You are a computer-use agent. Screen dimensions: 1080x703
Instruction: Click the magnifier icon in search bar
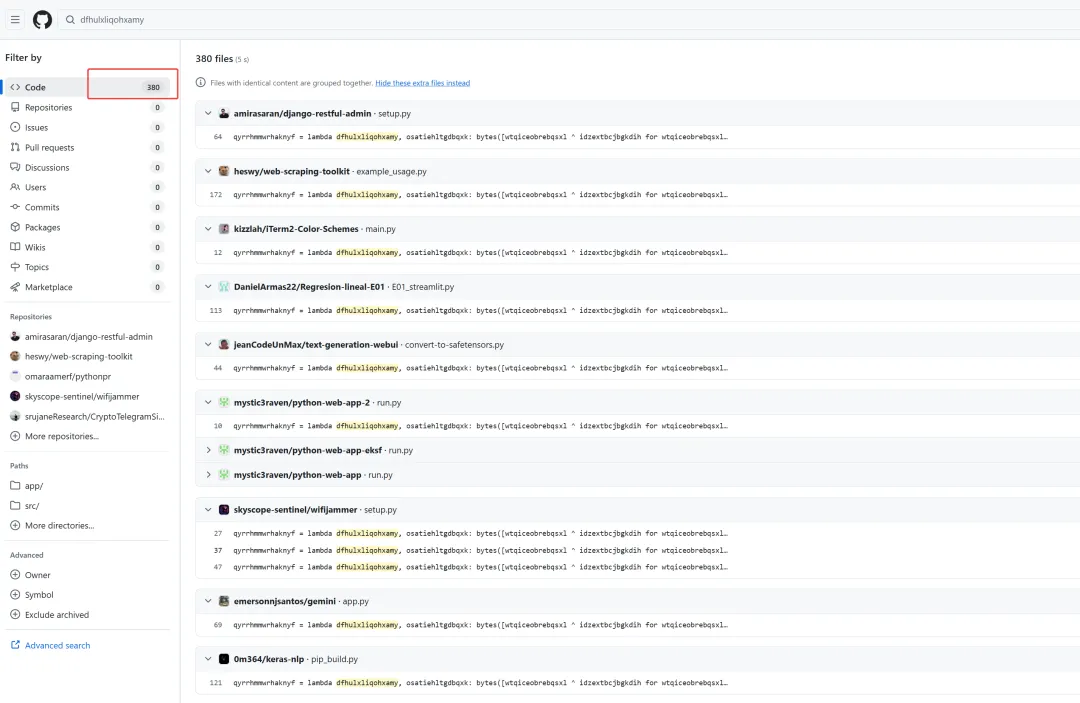[x=70, y=20]
